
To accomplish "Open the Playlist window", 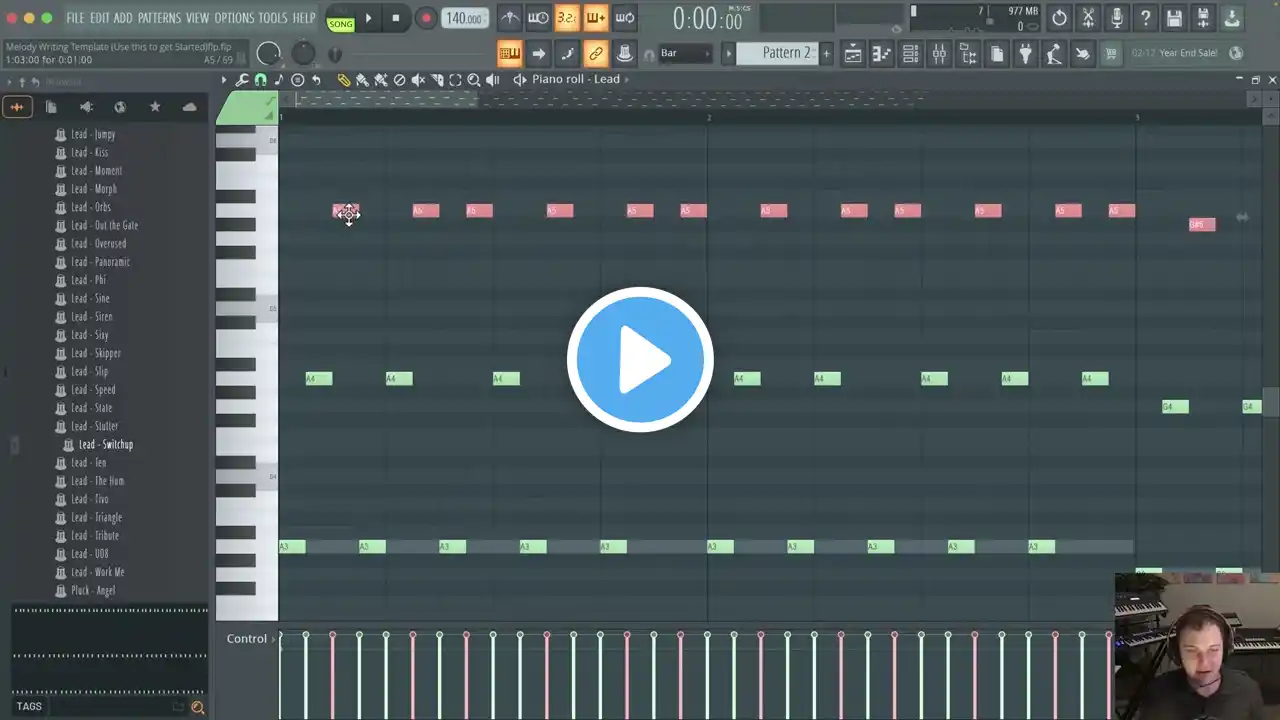I will pyautogui.click(x=853, y=54).
